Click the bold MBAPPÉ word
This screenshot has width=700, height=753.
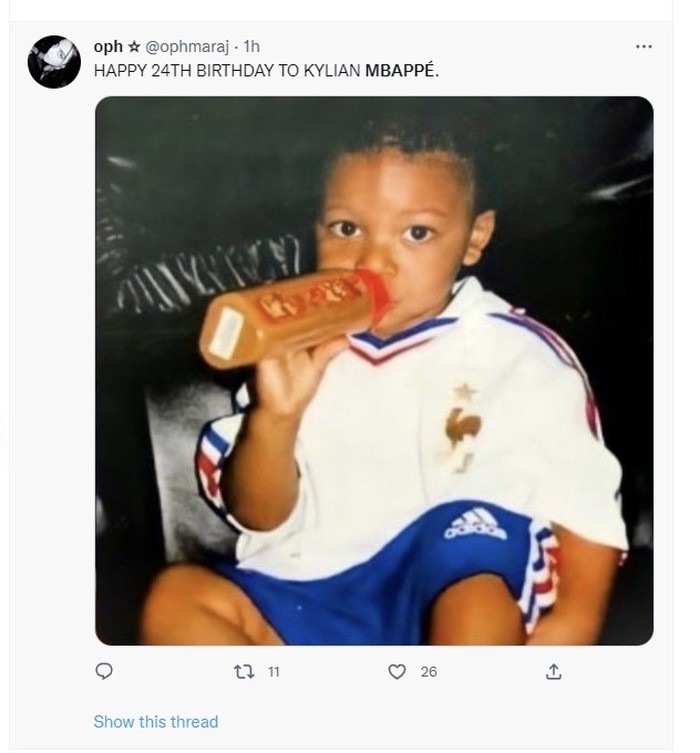pyautogui.click(x=401, y=71)
